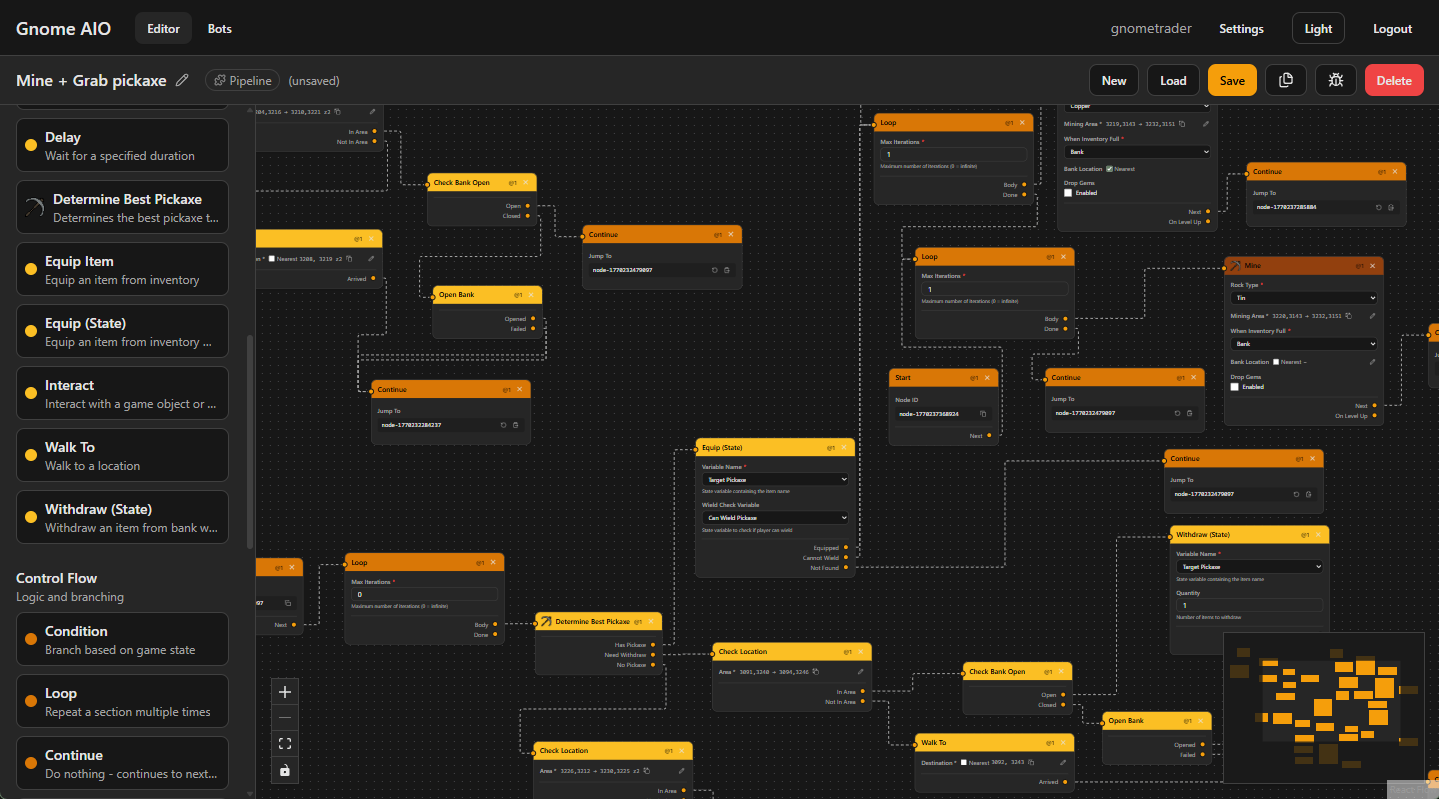Click the pencil icon beside Mine + Grab pickaxe
Viewport: 1439px width, 799px height.
[182, 80]
